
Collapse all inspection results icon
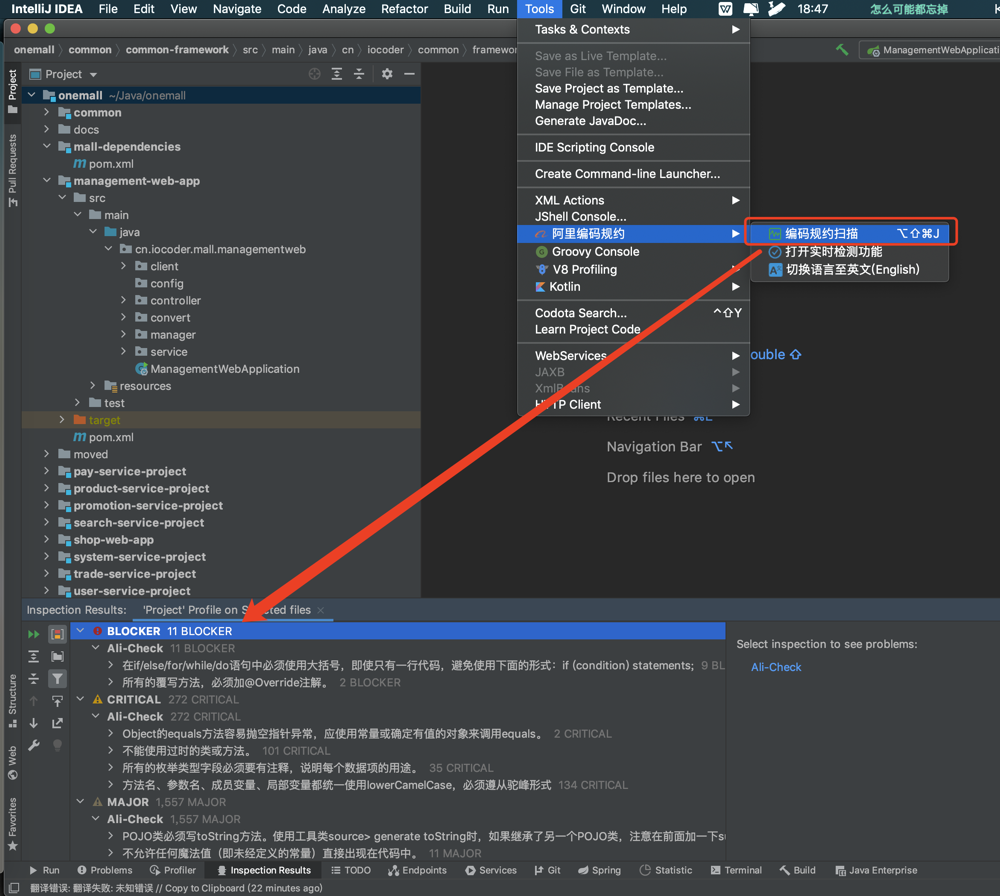34,679
